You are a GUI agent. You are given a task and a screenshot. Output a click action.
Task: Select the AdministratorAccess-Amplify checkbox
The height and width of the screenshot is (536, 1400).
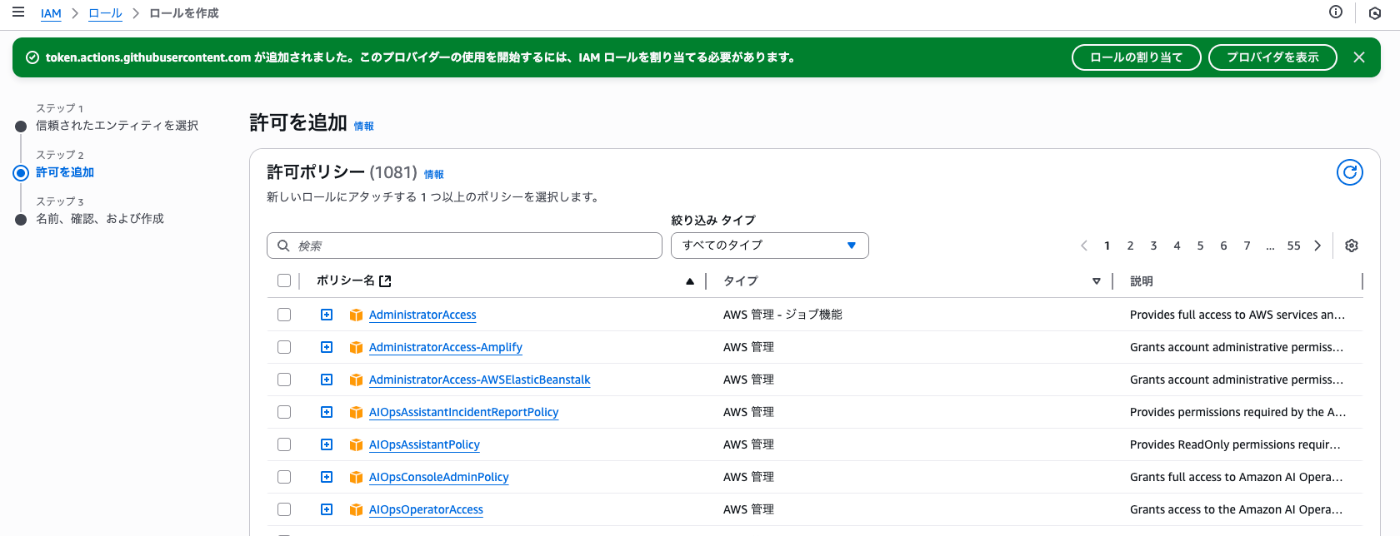coord(284,348)
